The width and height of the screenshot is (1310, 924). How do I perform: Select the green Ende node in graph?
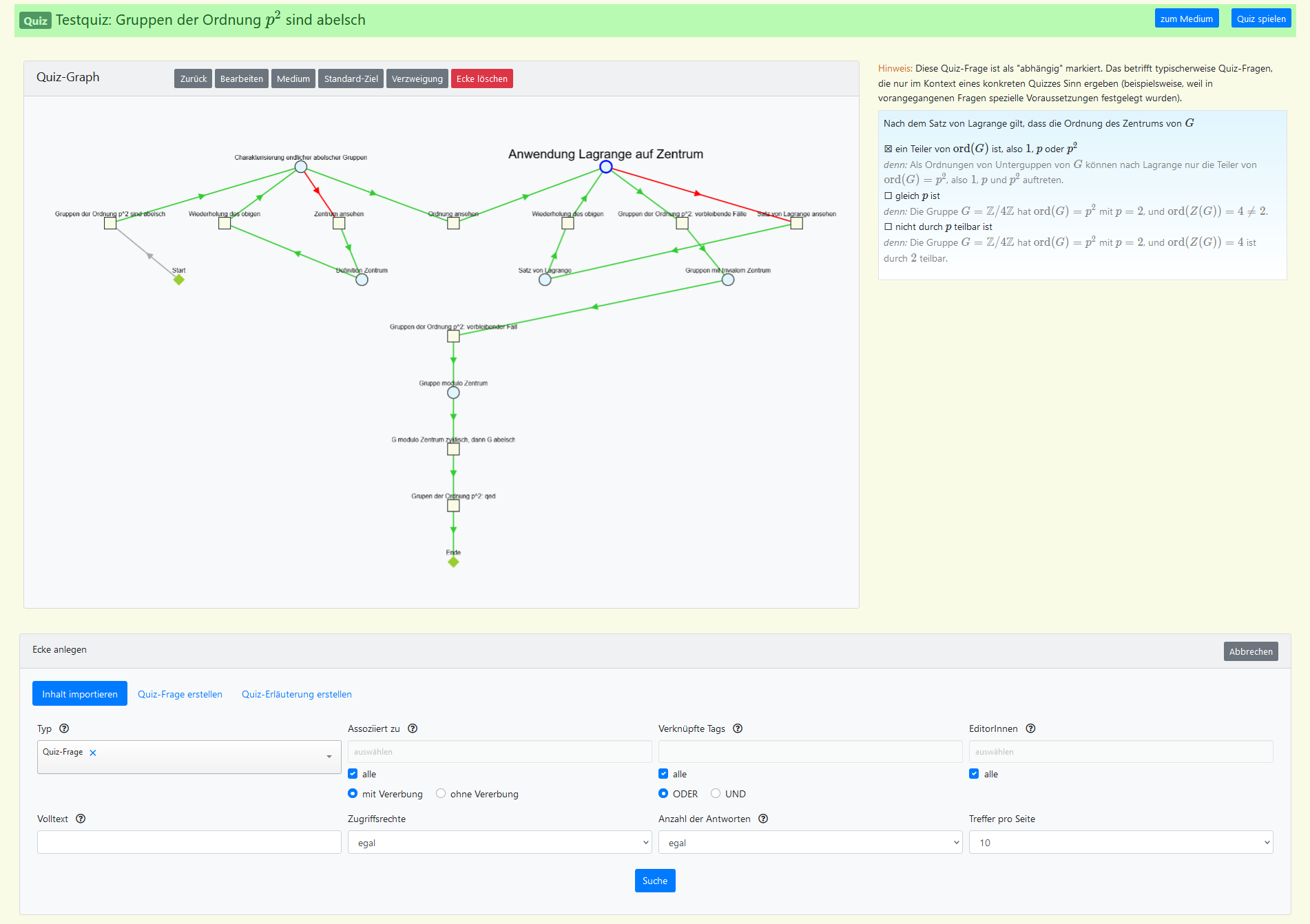click(453, 562)
